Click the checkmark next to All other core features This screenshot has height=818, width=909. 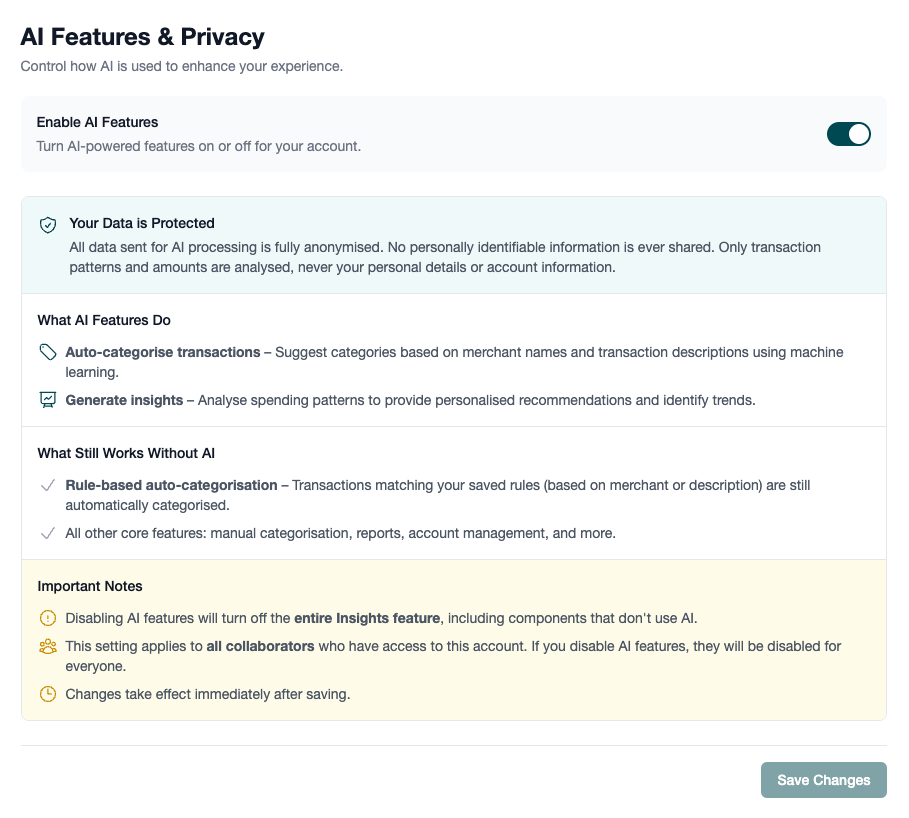[x=47, y=533]
